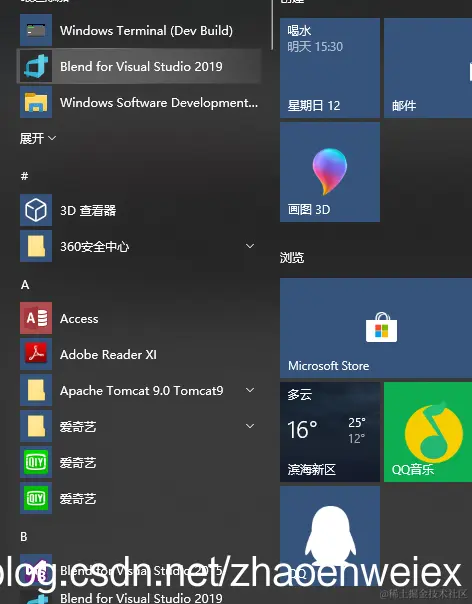Click the Apache Tomcat 9.0 folder icon
The height and width of the screenshot is (604, 472).
[x=36, y=390]
